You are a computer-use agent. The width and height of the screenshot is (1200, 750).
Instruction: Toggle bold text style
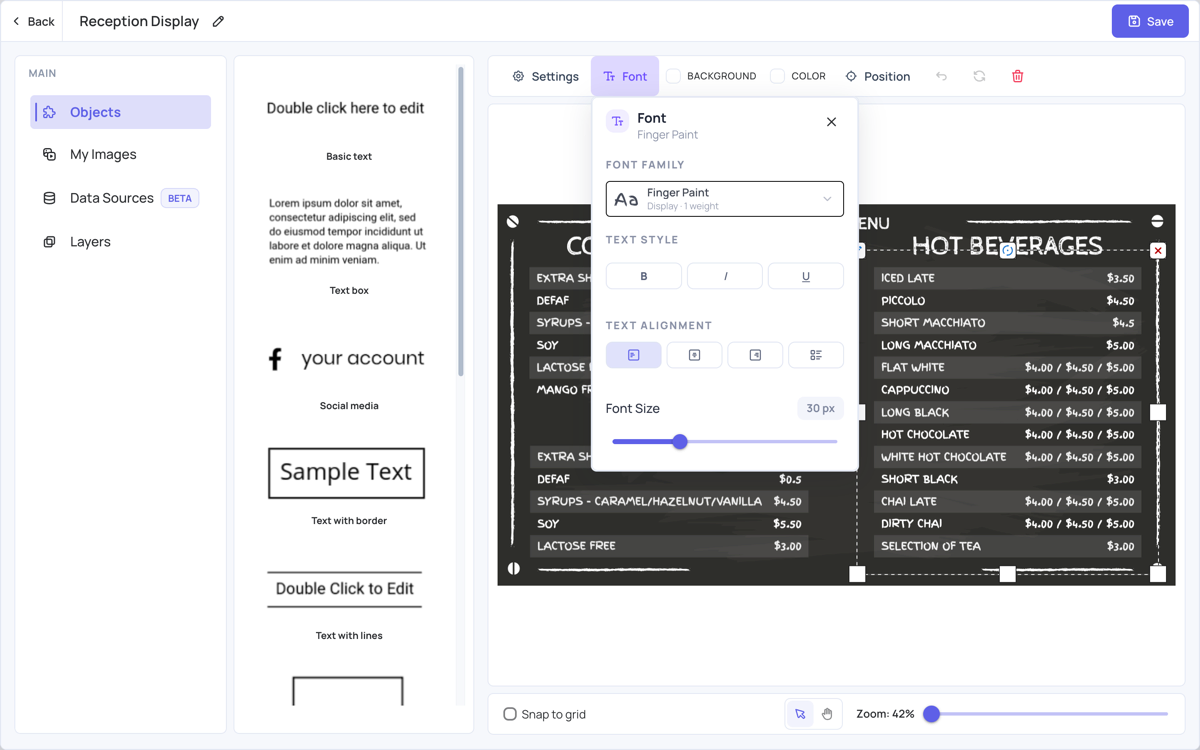coord(644,276)
